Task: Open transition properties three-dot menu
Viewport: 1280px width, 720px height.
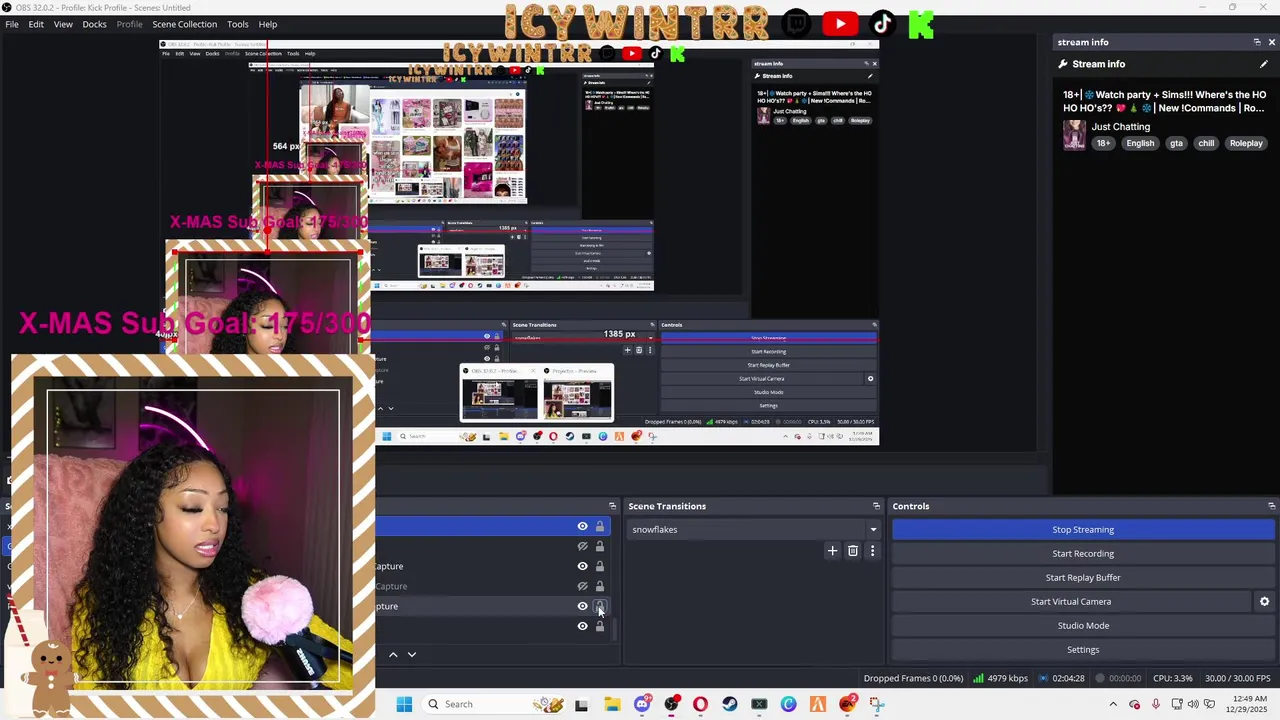Action: tap(872, 551)
